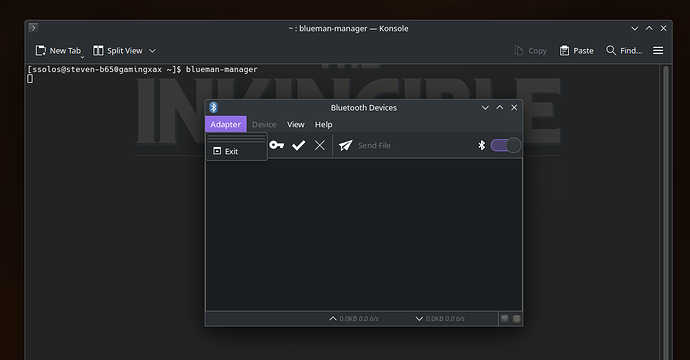Toggle the Bluetooth power switch off
The image size is (690, 360).
506,145
